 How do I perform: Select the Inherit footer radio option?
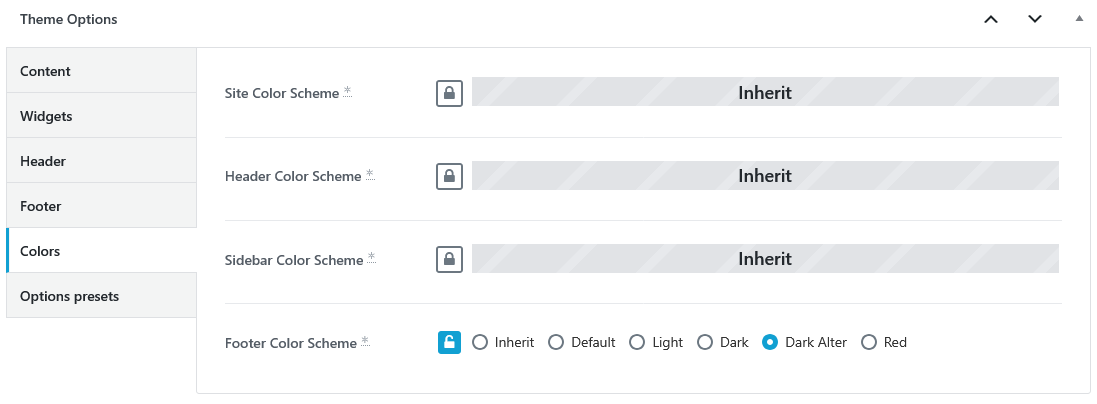[480, 342]
